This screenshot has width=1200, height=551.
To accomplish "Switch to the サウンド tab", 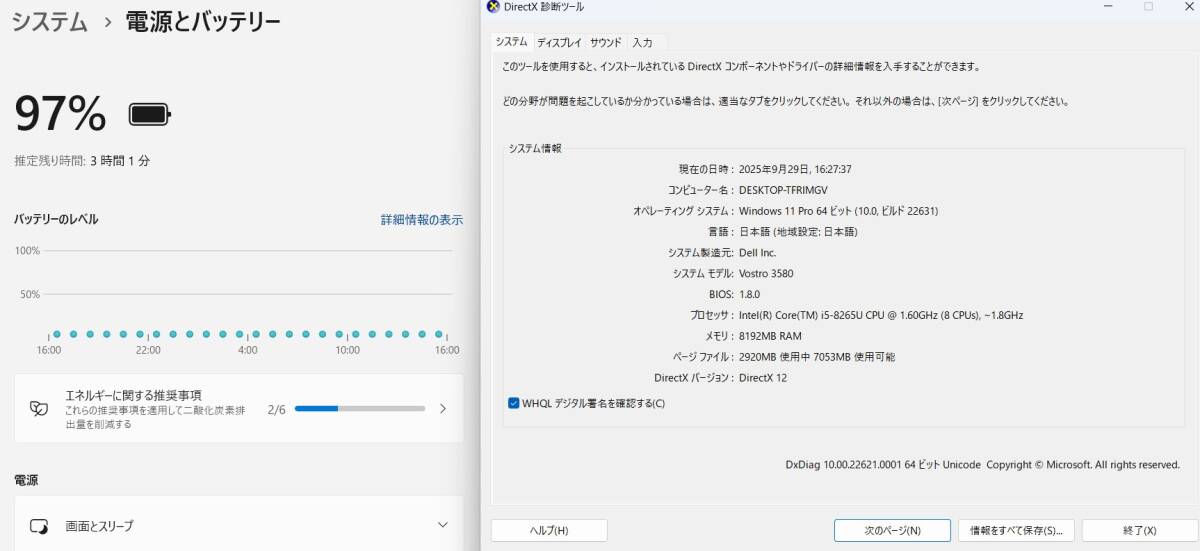I will pyautogui.click(x=606, y=43).
